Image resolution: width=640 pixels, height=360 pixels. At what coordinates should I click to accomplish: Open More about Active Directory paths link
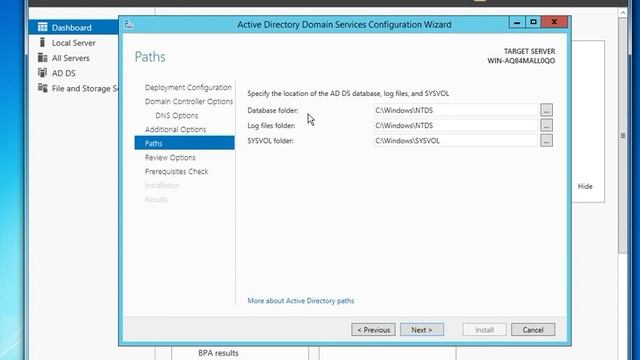[301, 301]
